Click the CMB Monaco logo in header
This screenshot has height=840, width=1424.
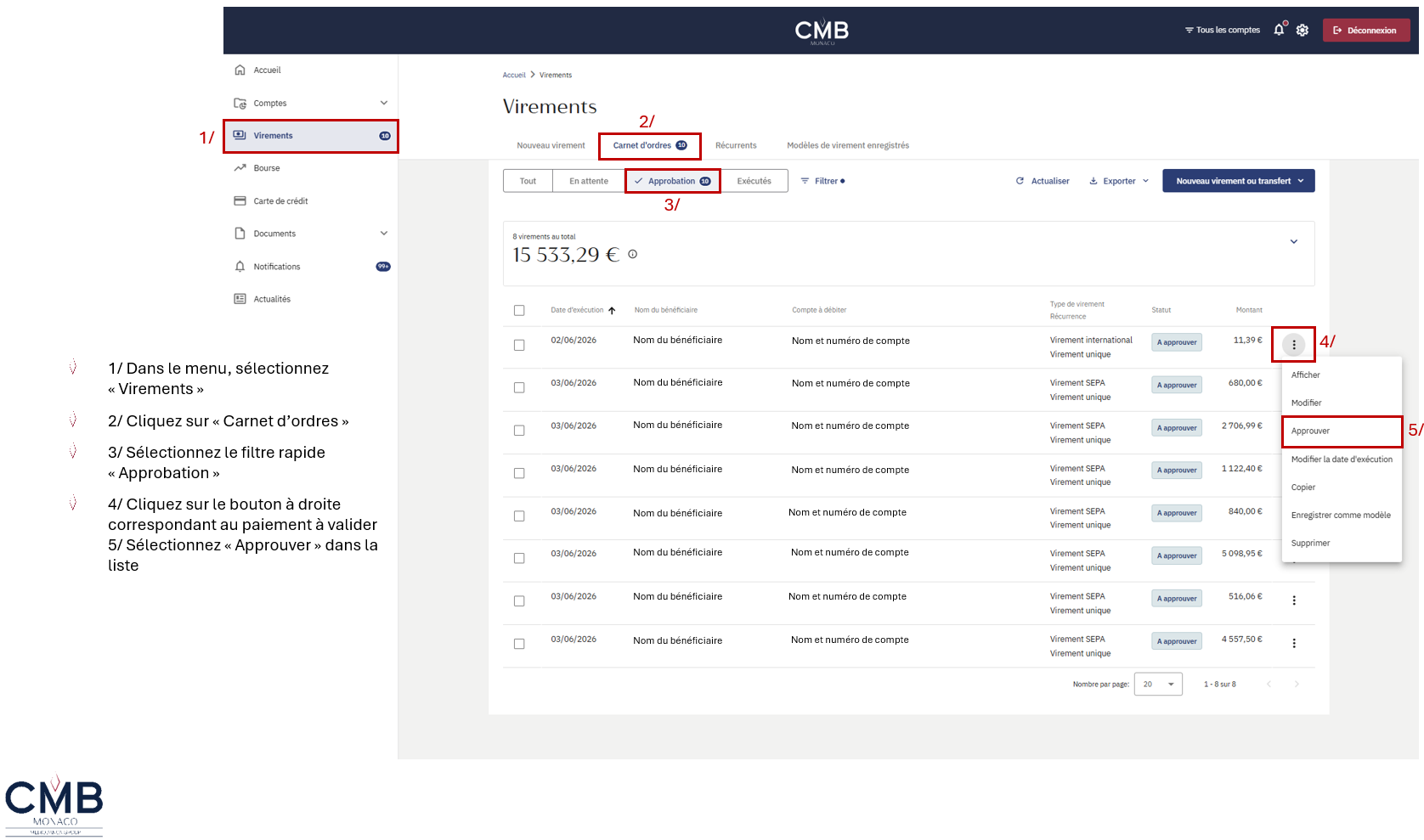coord(822,31)
